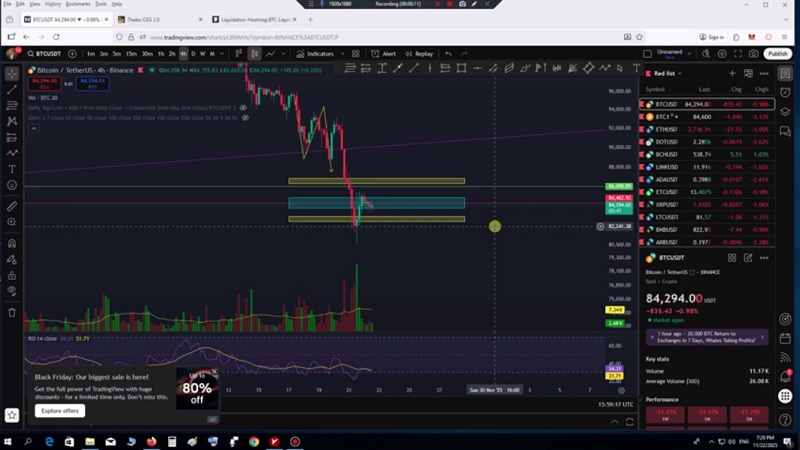Click the yellow rectangle zone on chart

376,181
